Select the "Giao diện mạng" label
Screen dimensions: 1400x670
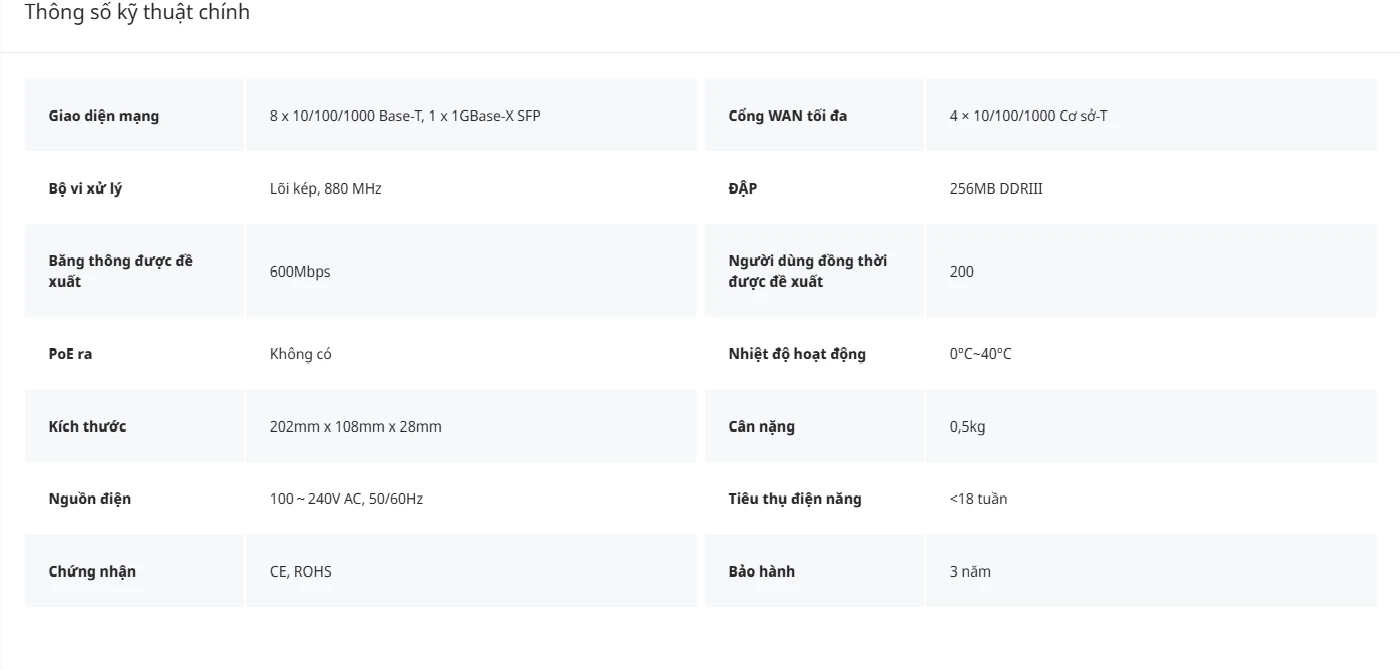(x=104, y=116)
